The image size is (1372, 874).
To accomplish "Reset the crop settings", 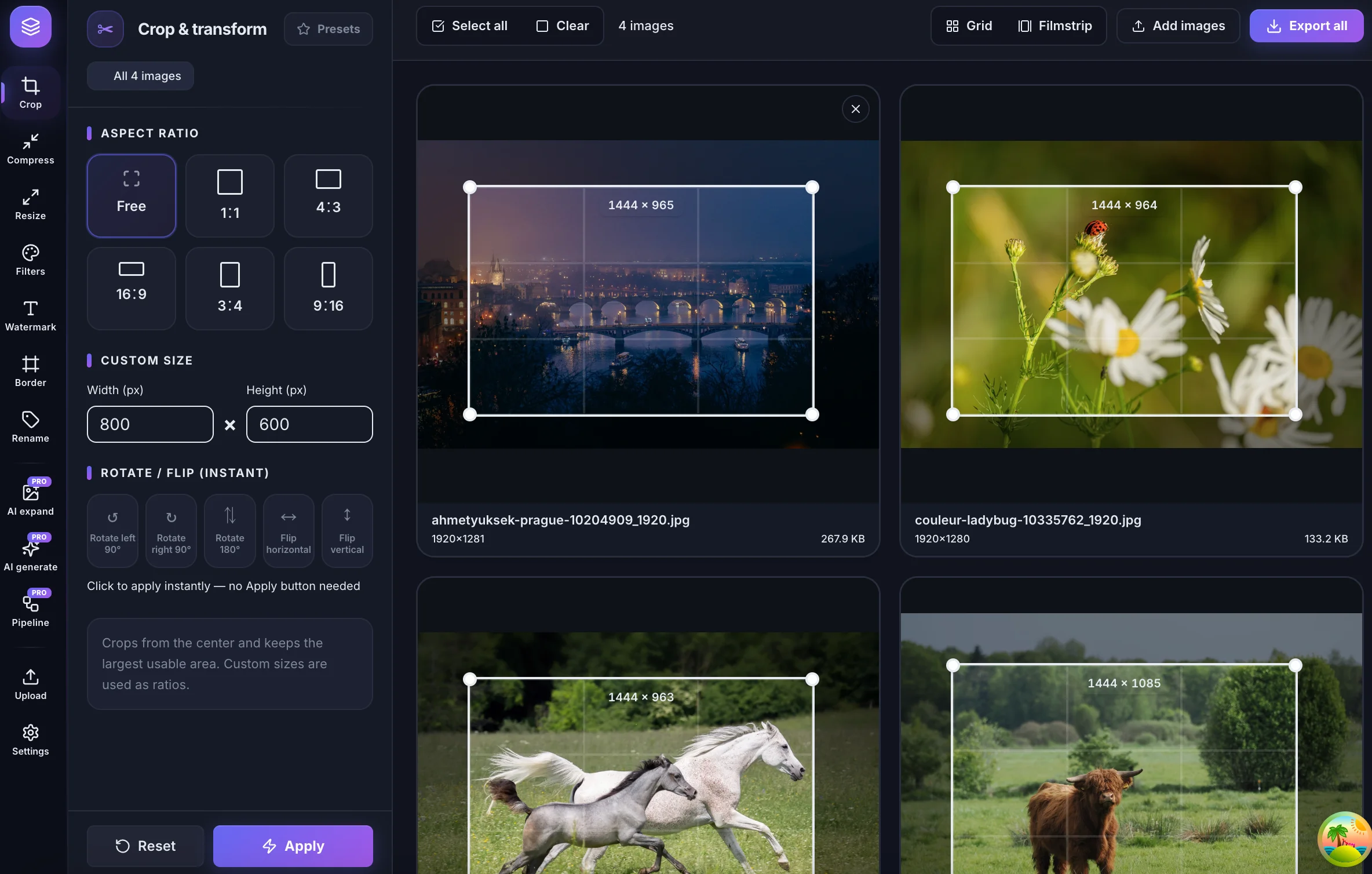I will tap(145, 846).
